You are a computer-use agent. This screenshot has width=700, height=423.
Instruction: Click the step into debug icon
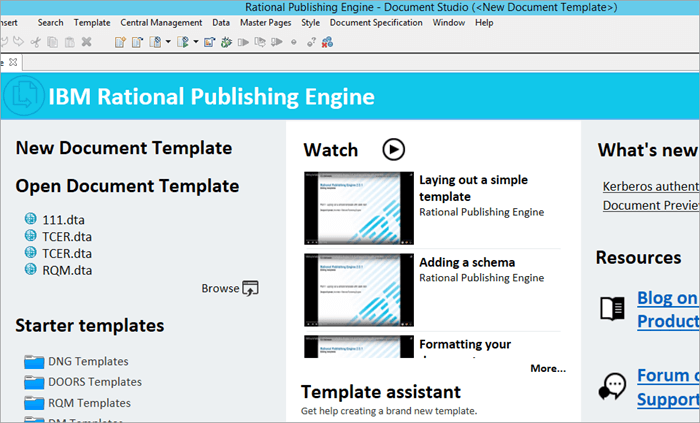[277, 42]
